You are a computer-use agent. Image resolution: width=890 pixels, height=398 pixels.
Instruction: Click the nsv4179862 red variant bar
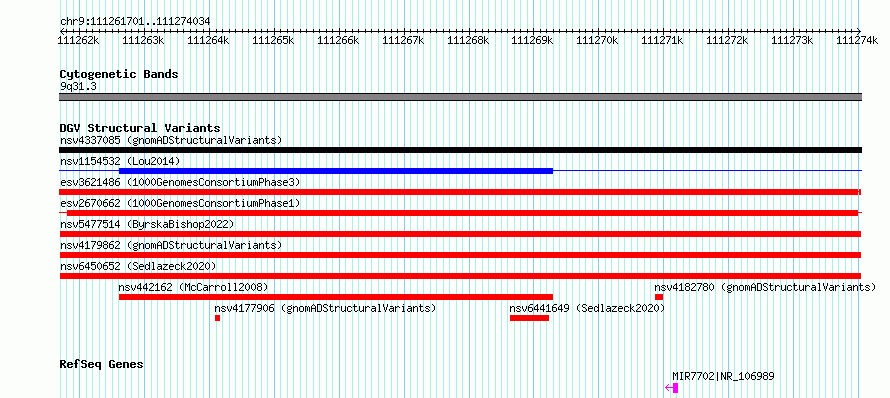click(x=460, y=255)
